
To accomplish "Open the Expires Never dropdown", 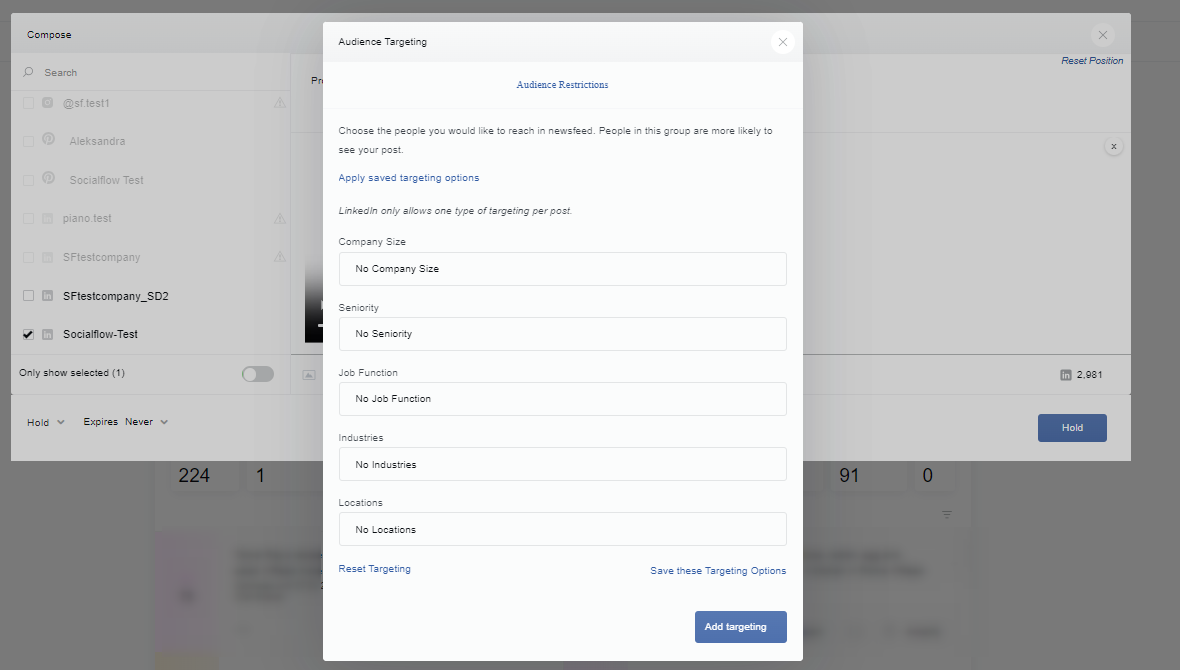I will (126, 422).
